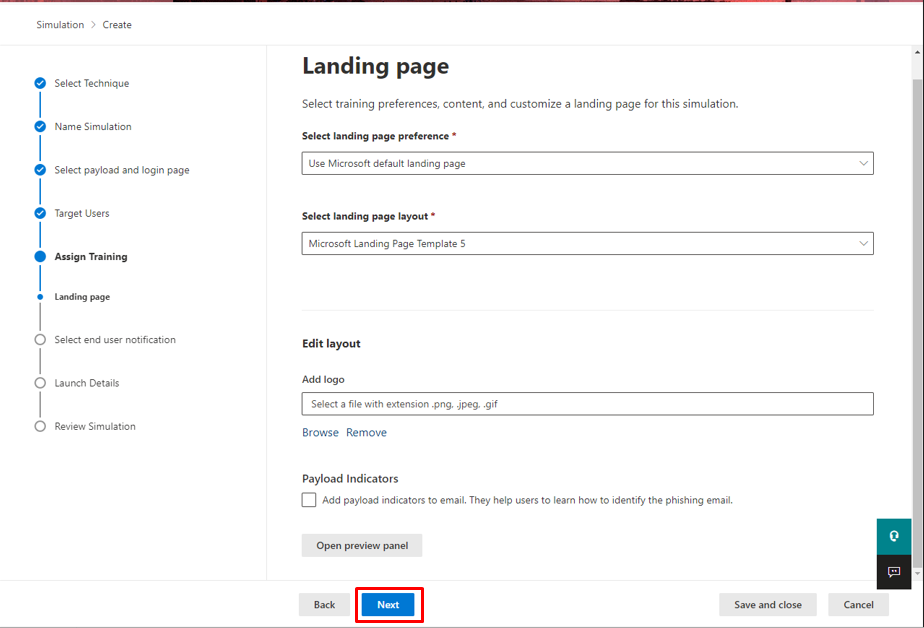Click the Assign Training filled step indicator
Viewport: 924px width, 628px height.
tap(39, 256)
